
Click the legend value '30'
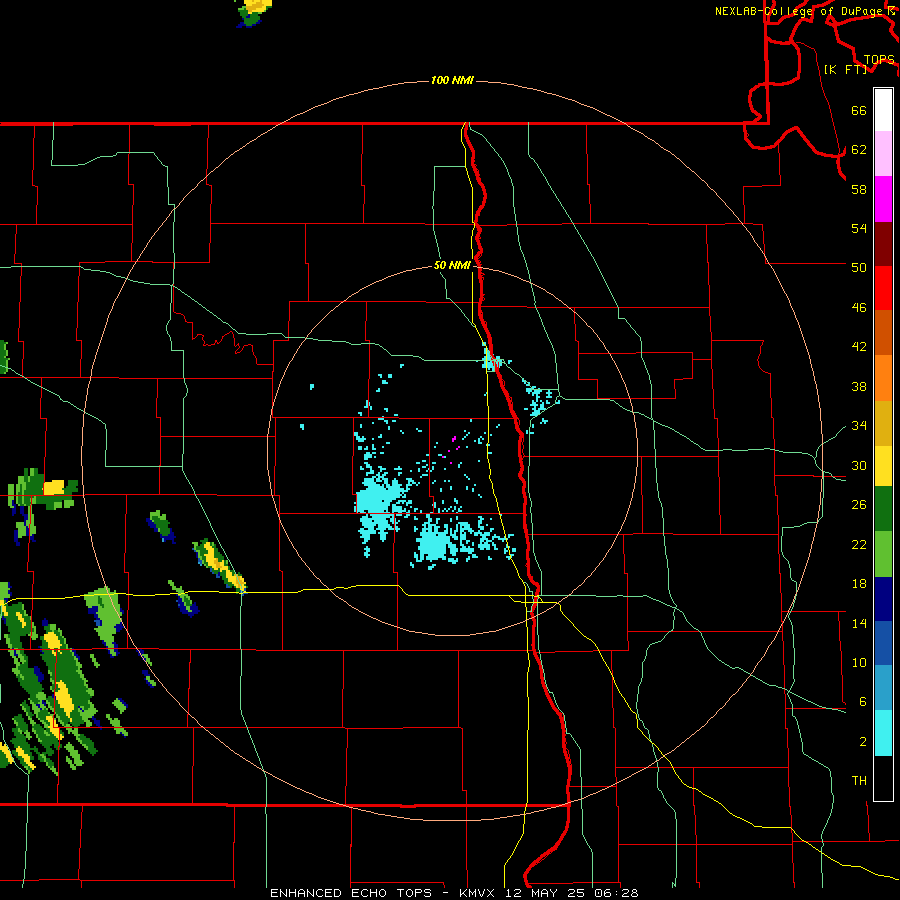click(859, 465)
